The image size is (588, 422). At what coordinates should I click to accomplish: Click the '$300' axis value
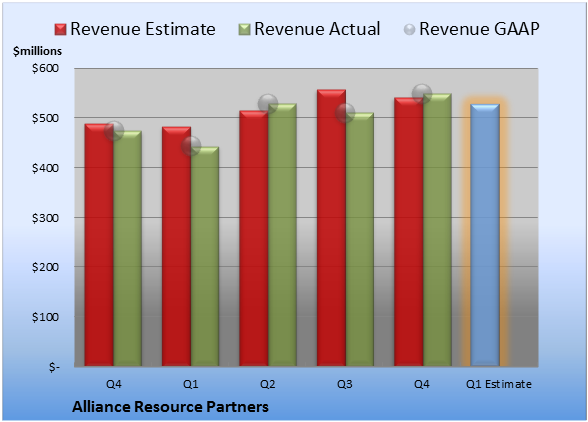pos(45,218)
